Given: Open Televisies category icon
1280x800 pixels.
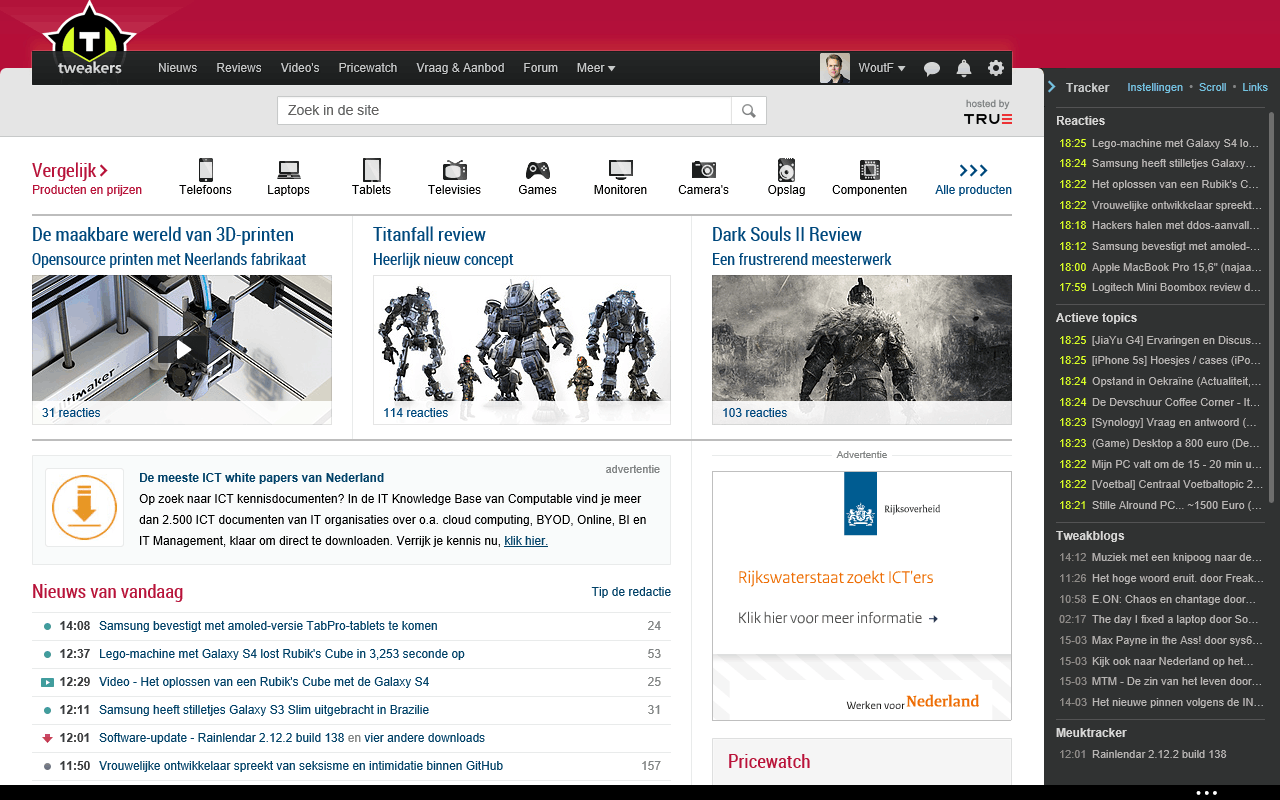Looking at the screenshot, I should point(454,169).
